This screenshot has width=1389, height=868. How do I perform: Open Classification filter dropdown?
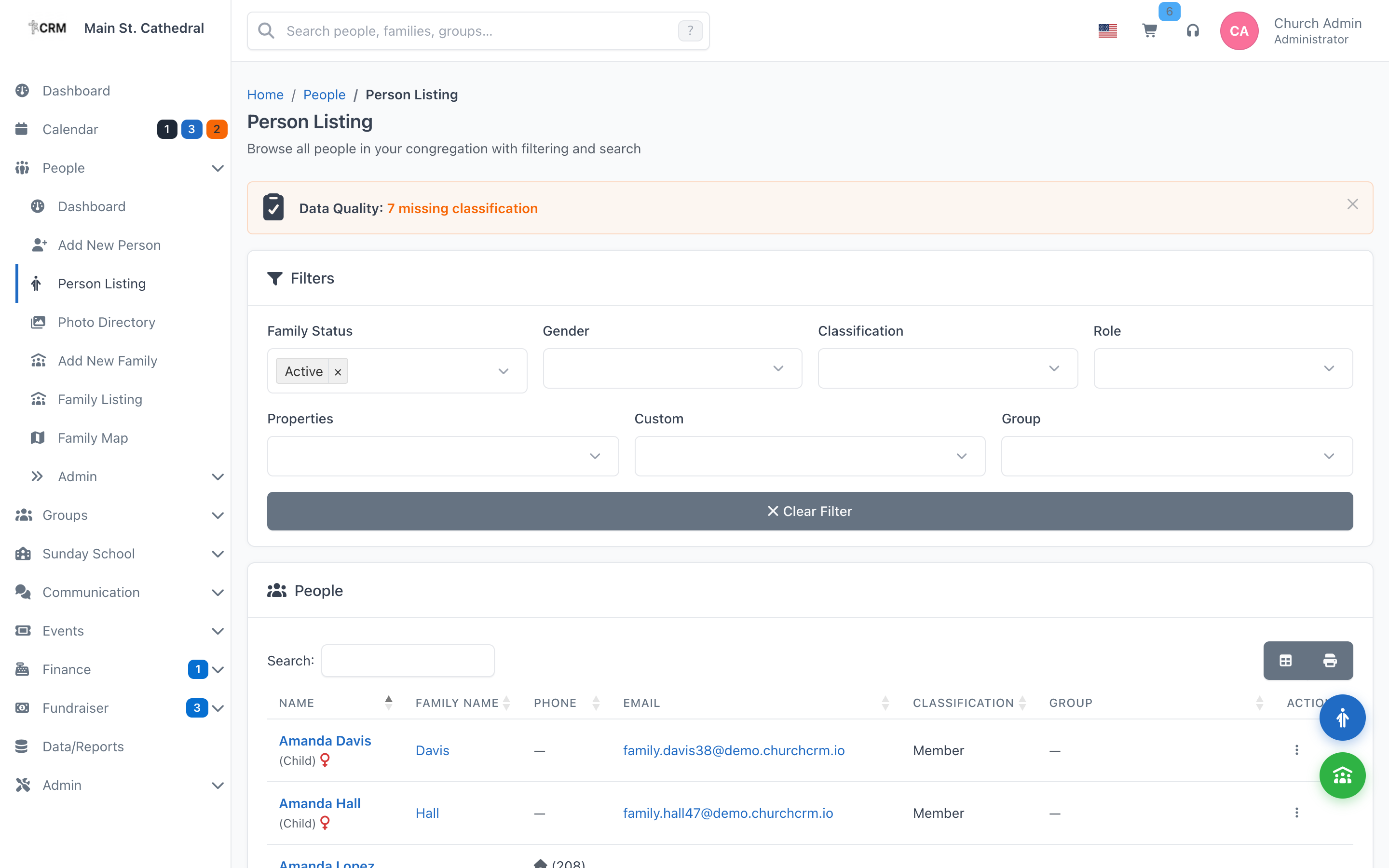pos(948,368)
